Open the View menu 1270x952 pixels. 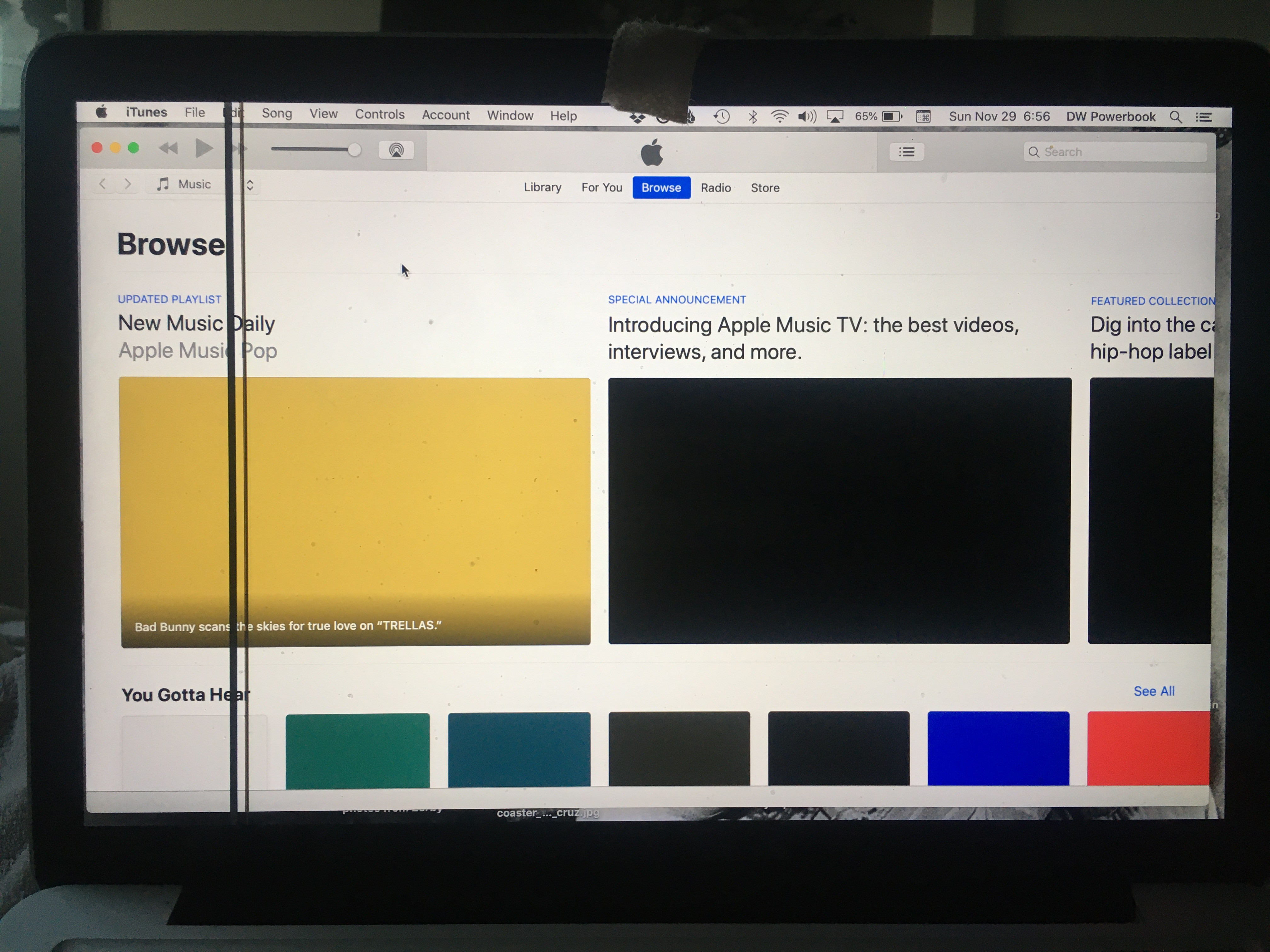(x=323, y=114)
